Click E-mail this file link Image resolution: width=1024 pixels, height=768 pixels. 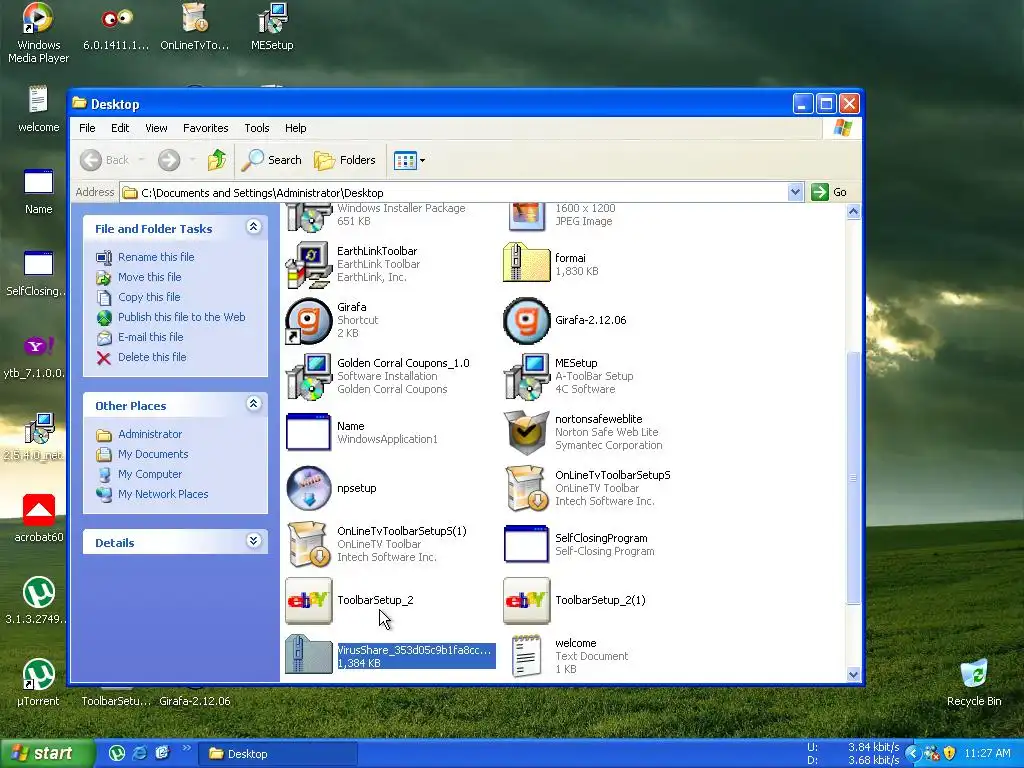(x=150, y=338)
